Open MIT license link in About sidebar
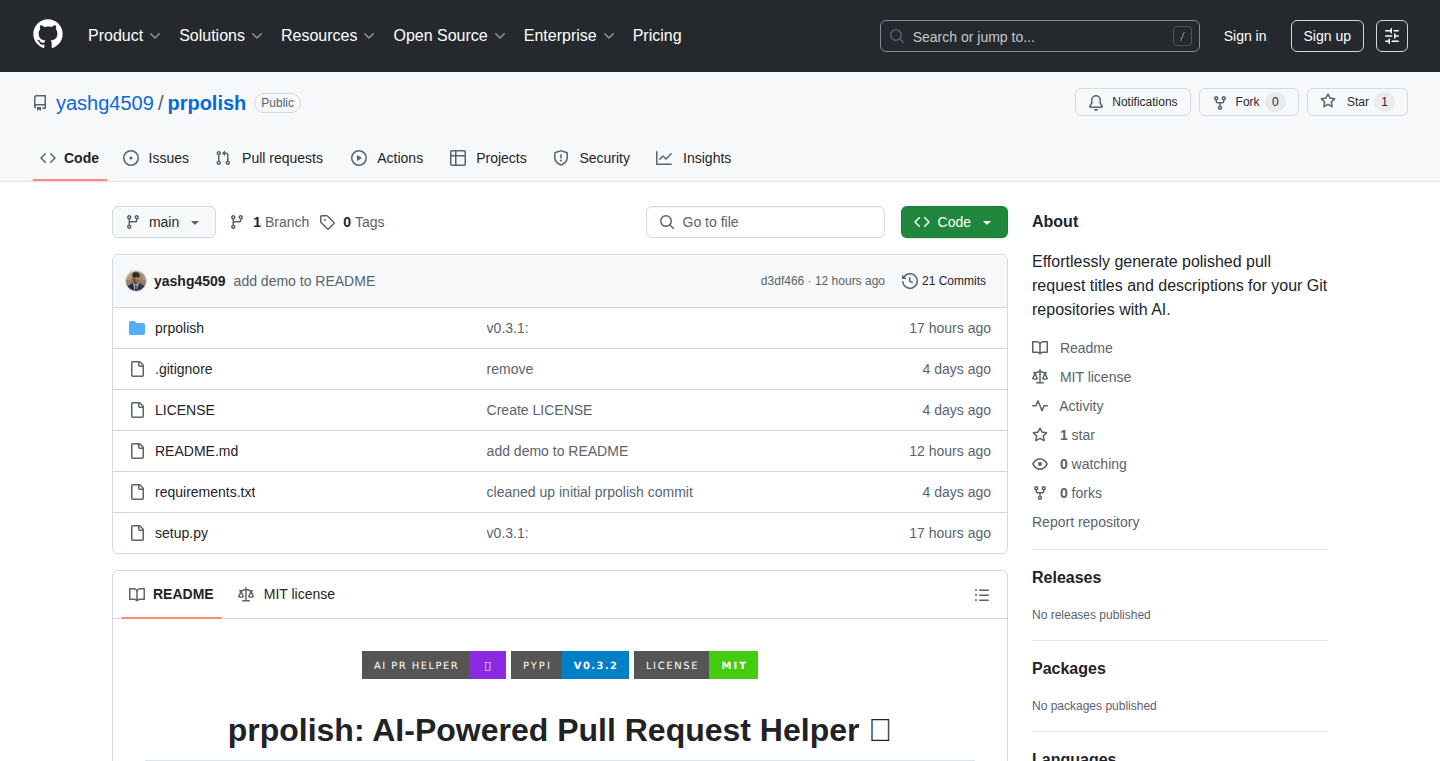This screenshot has height=761, width=1440. pos(1082,377)
